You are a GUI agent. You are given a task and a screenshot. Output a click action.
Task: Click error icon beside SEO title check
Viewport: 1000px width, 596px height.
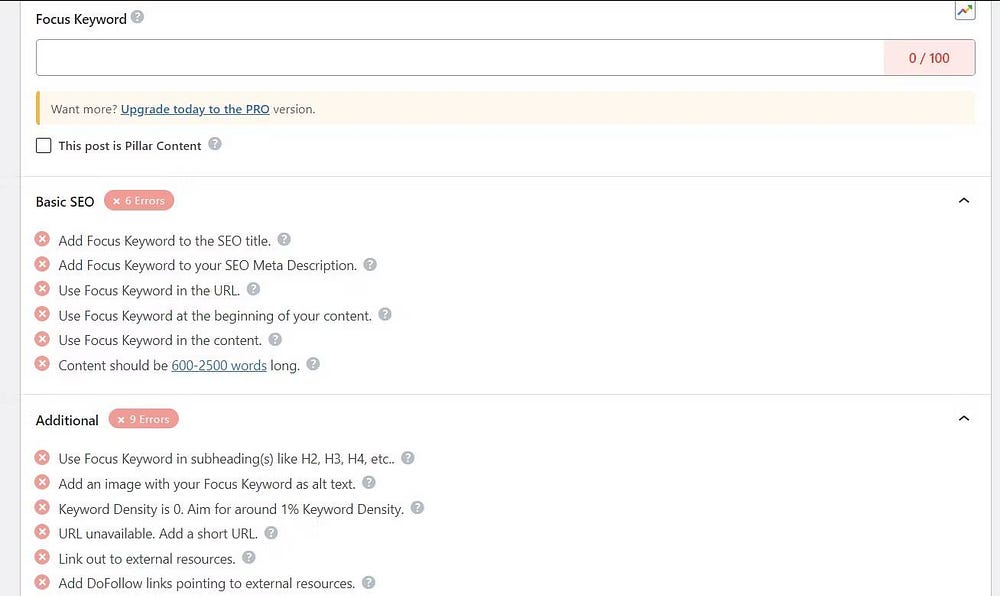(x=42, y=239)
